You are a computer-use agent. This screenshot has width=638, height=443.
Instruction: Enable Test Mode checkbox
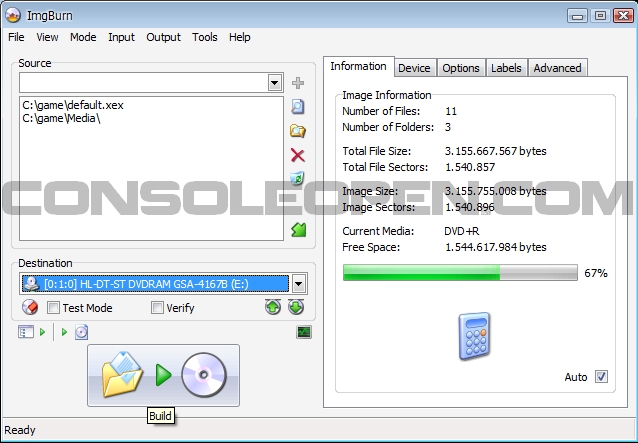(53, 308)
